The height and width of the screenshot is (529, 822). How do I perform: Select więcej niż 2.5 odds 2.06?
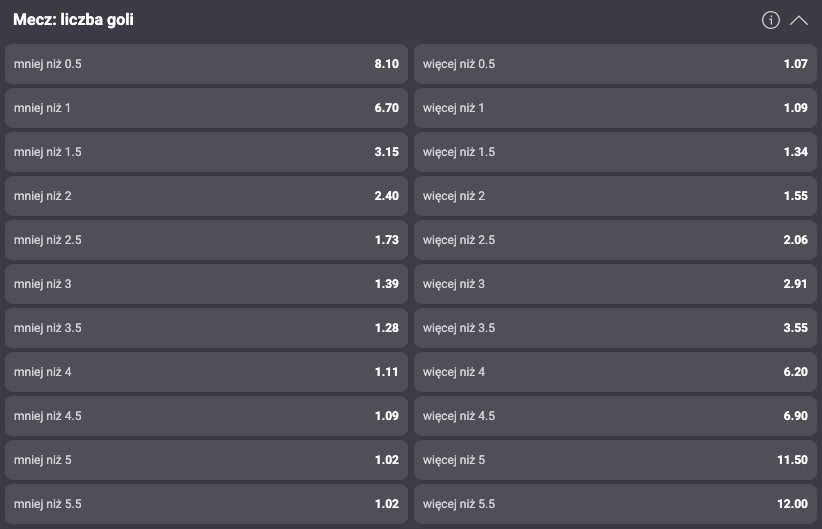(615, 240)
